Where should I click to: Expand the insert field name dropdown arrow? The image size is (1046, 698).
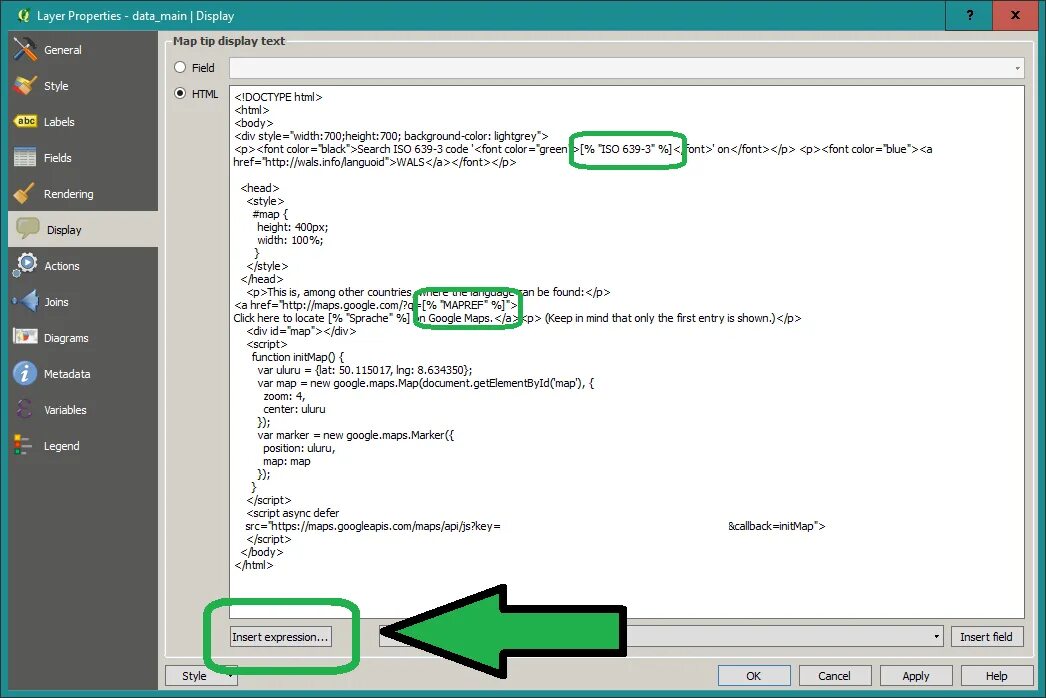click(x=937, y=637)
